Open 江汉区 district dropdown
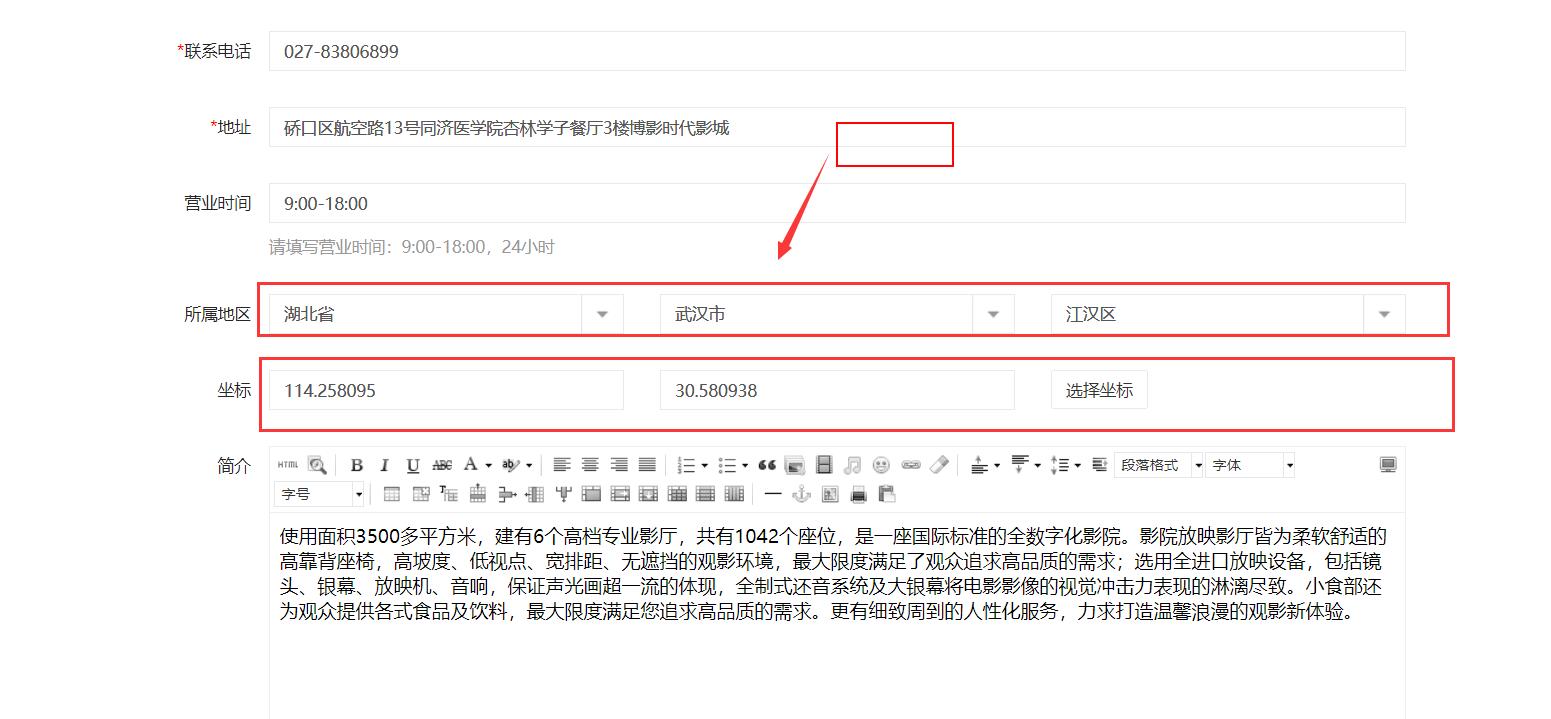The width and height of the screenshot is (1551, 719). coord(1228,314)
